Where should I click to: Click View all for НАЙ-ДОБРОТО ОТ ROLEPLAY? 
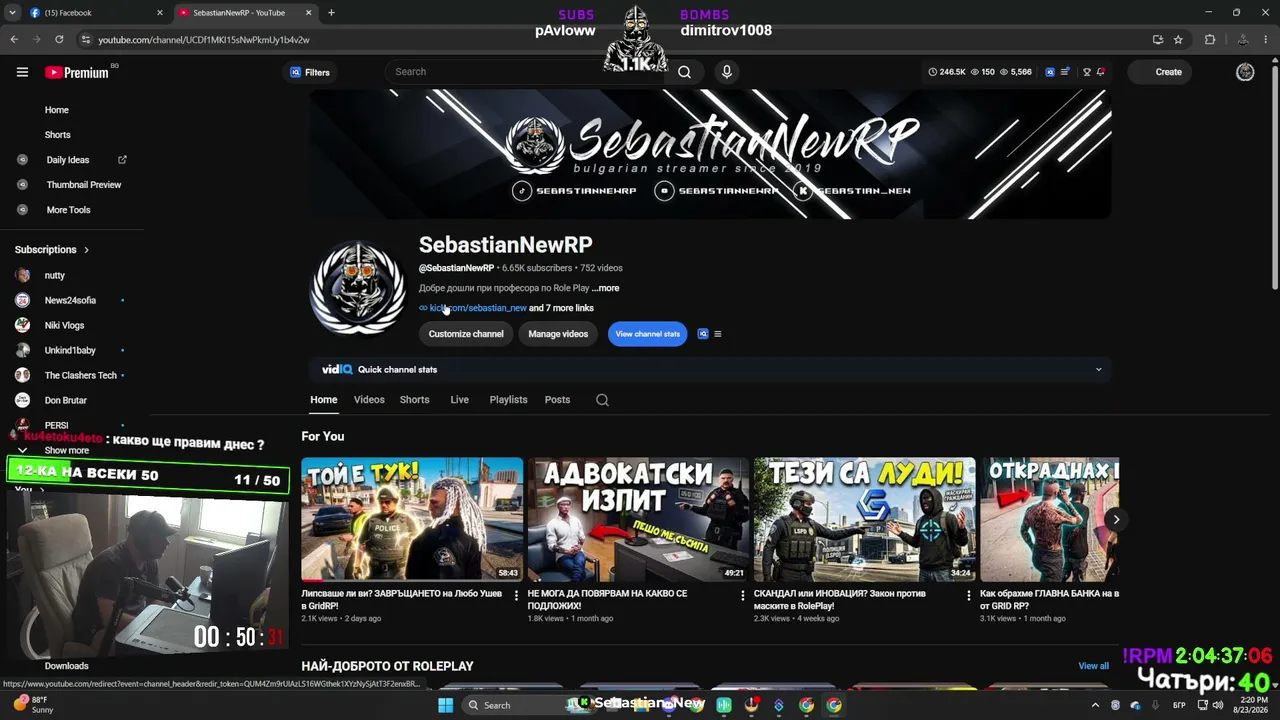click(1093, 666)
